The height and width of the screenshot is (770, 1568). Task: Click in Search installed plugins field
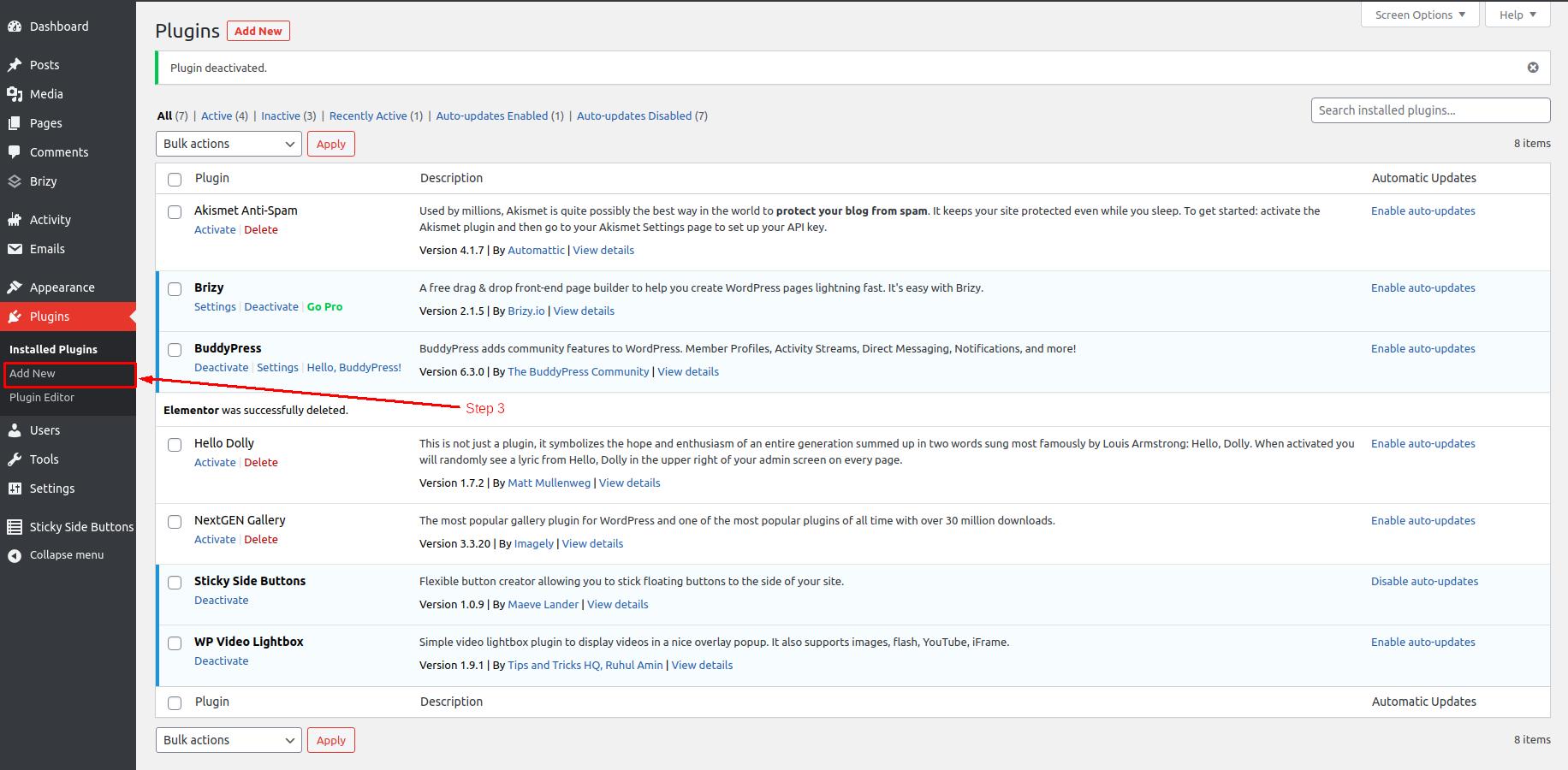point(1430,110)
